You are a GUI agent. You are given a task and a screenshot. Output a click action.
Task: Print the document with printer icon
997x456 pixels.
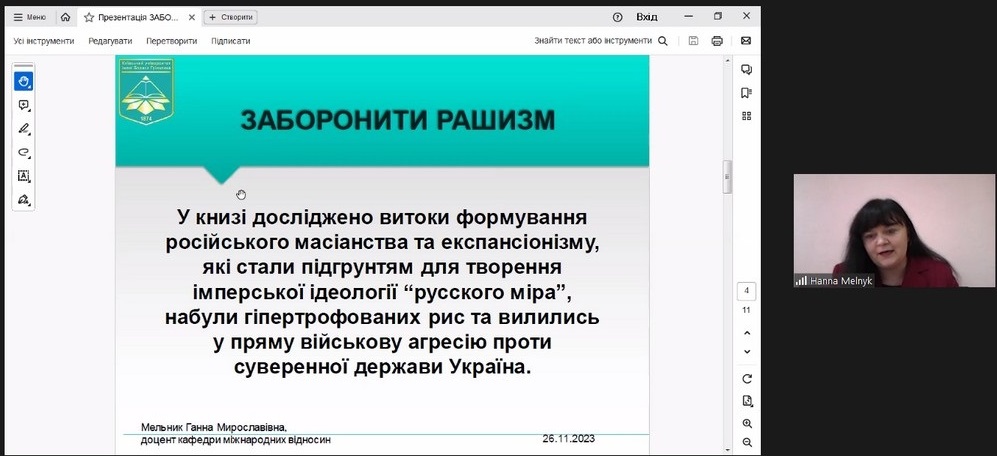[x=717, y=41]
